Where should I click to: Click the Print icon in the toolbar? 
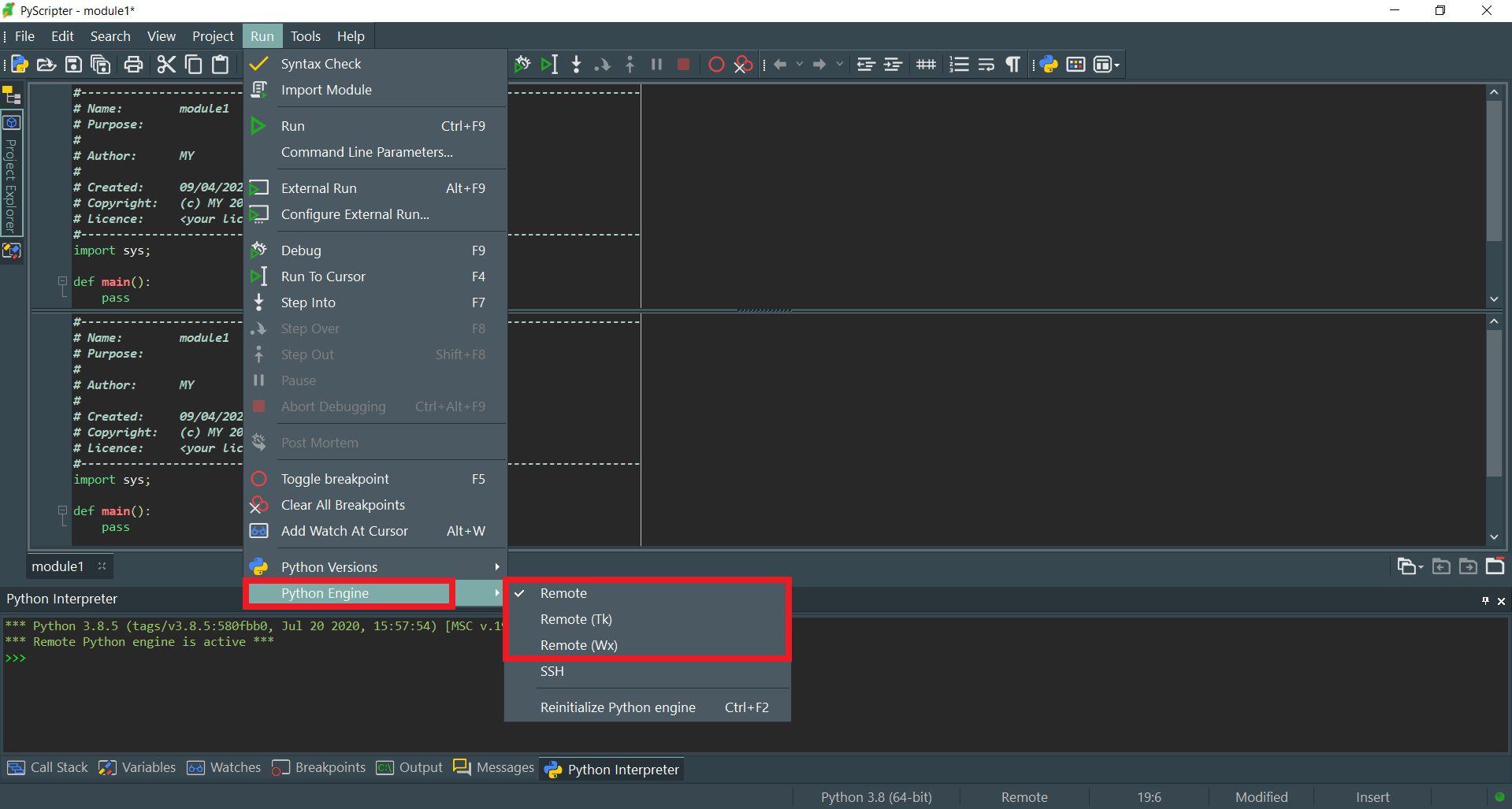tap(132, 65)
